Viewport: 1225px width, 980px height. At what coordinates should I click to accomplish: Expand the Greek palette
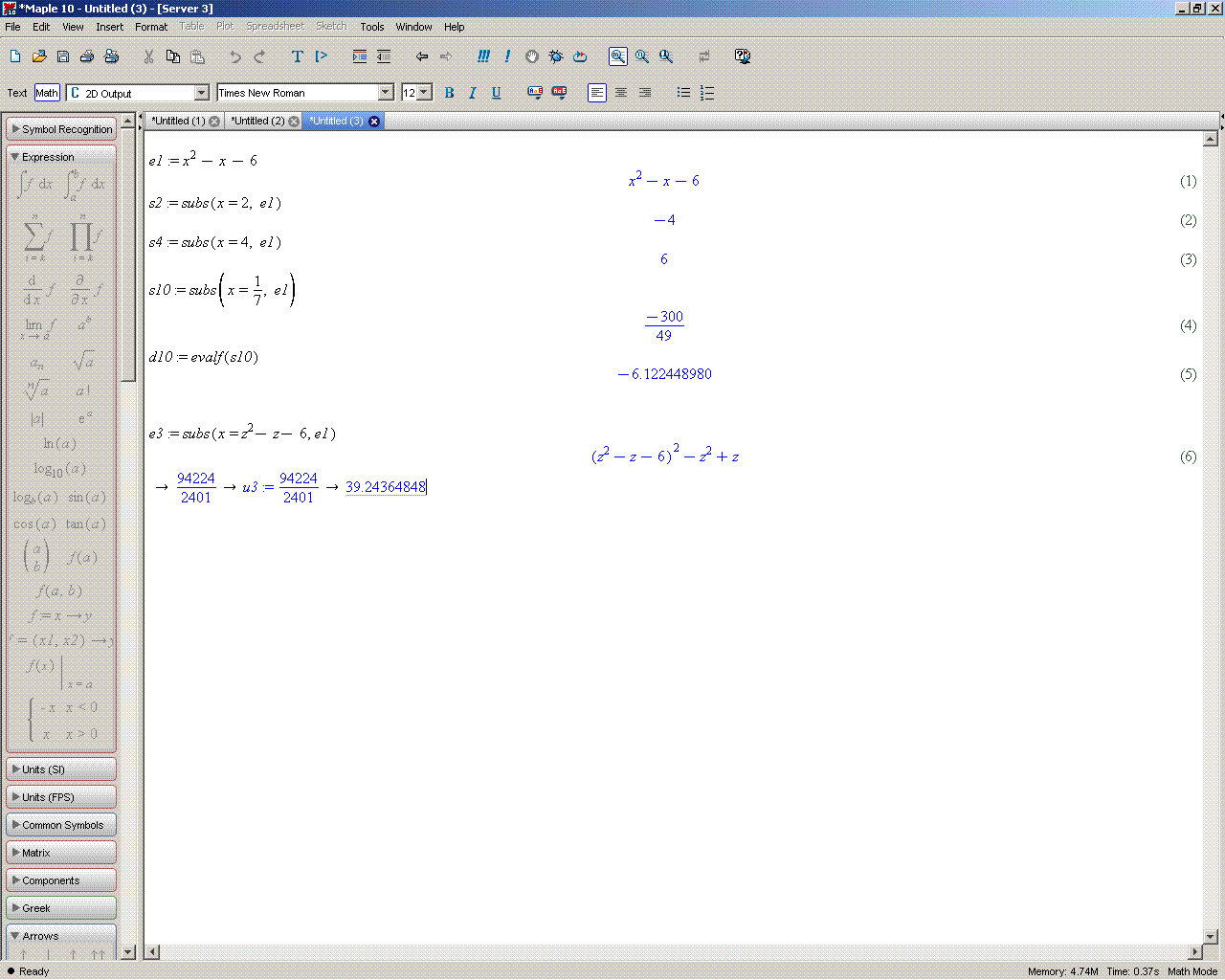(x=61, y=908)
